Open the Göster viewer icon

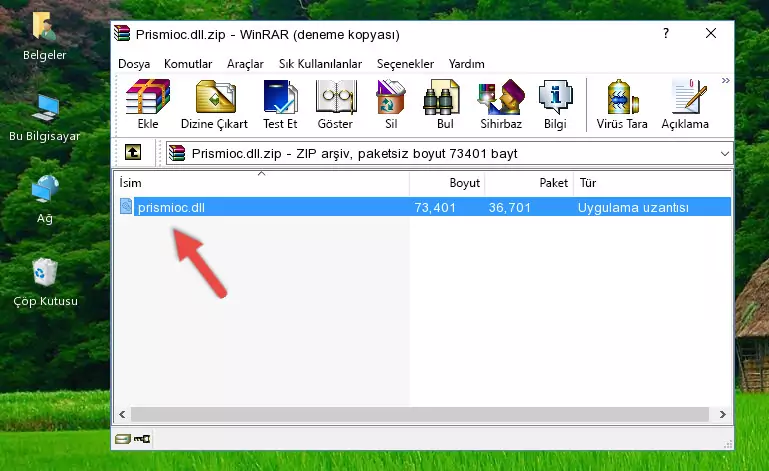point(335,104)
